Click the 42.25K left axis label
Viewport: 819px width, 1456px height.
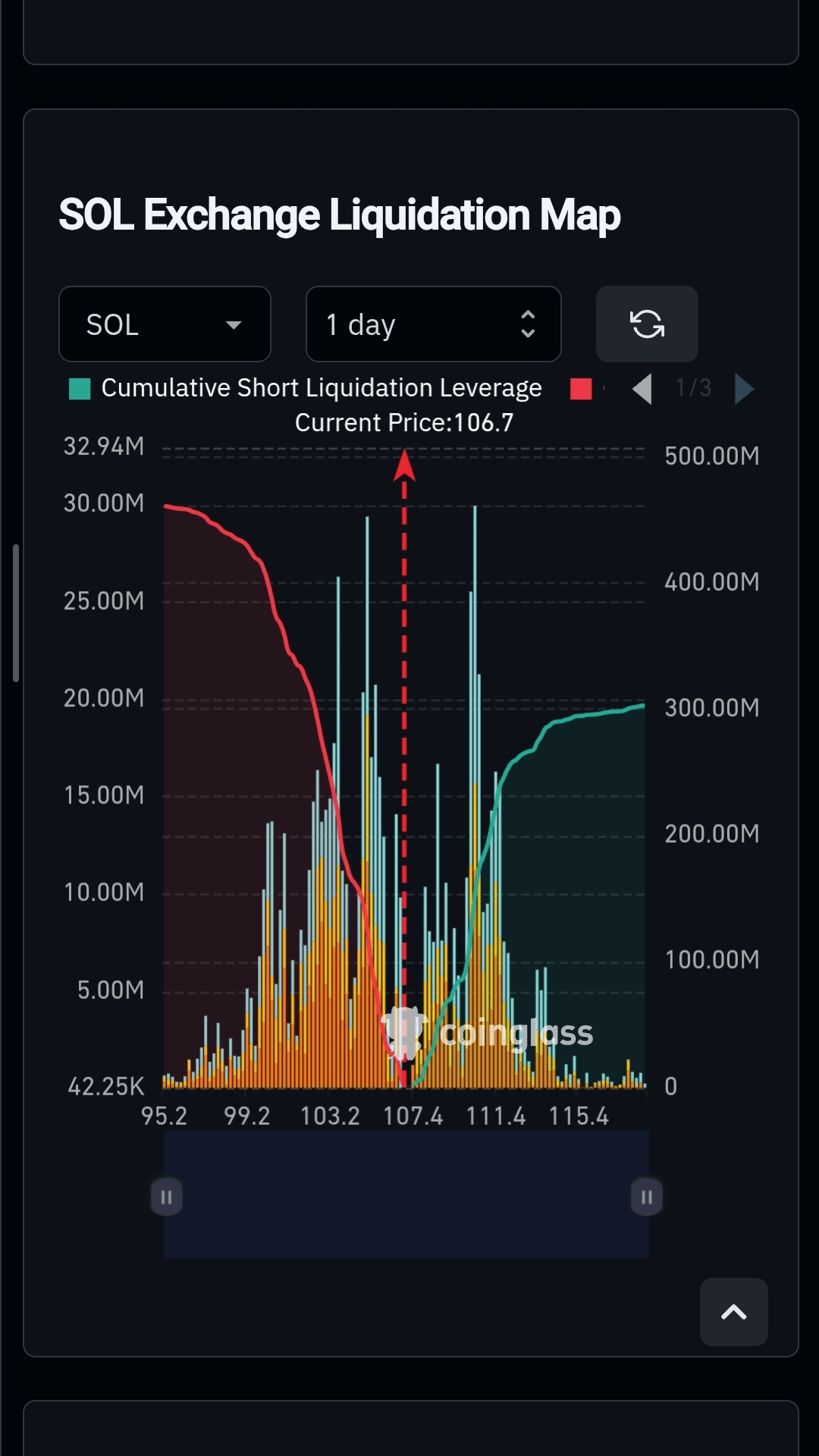click(x=106, y=1086)
